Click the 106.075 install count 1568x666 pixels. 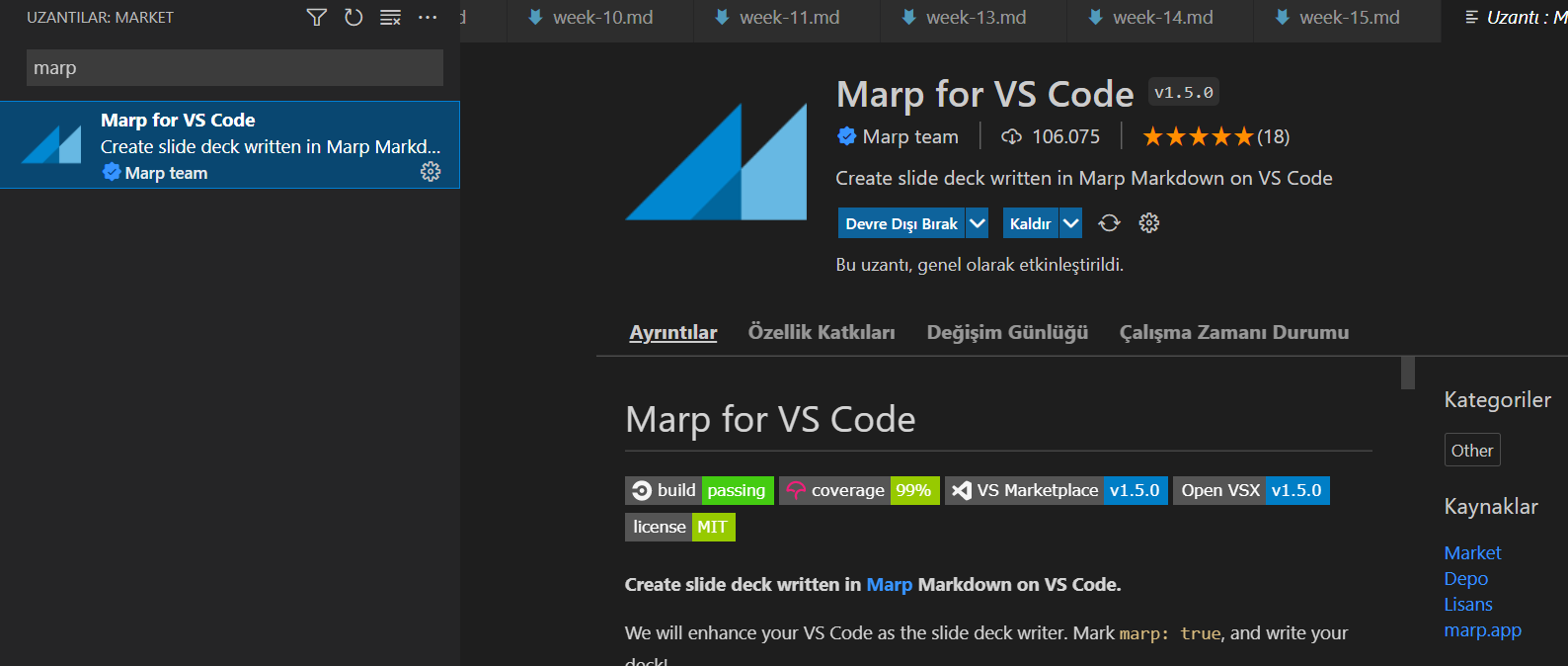[1051, 136]
